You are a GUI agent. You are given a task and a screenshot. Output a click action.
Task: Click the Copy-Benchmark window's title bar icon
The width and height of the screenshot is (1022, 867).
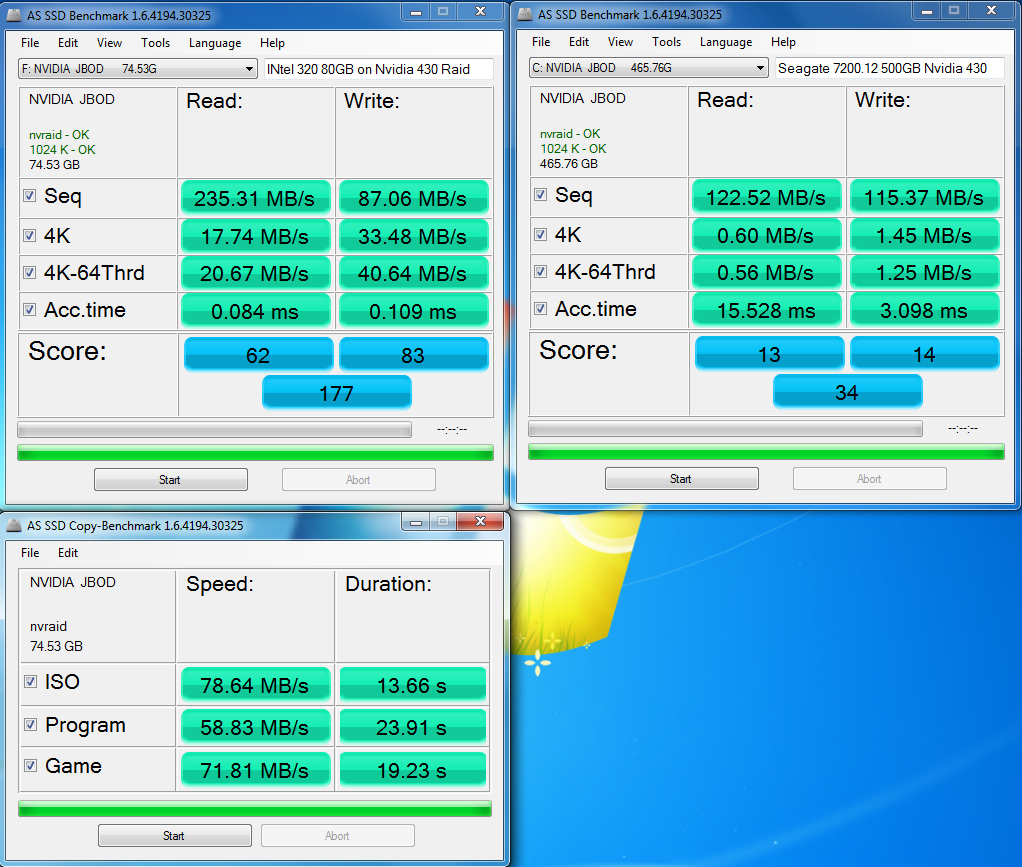14,525
